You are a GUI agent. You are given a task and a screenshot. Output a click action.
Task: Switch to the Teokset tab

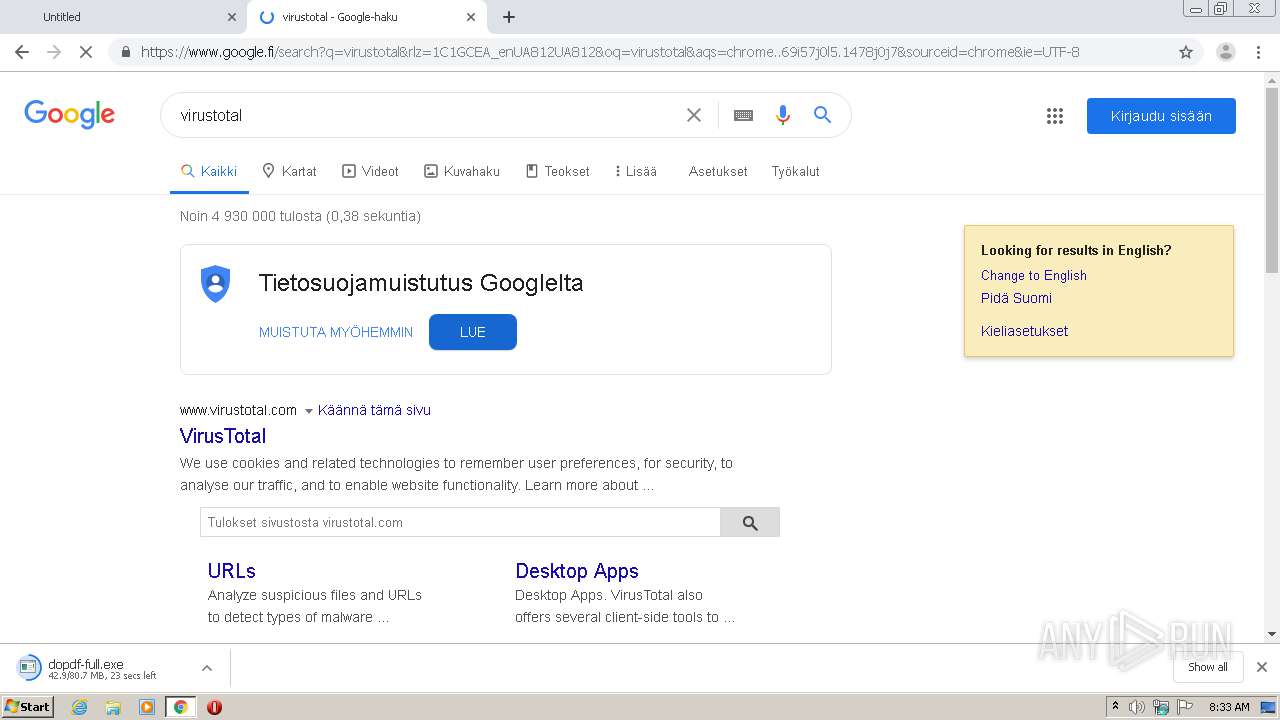click(558, 171)
